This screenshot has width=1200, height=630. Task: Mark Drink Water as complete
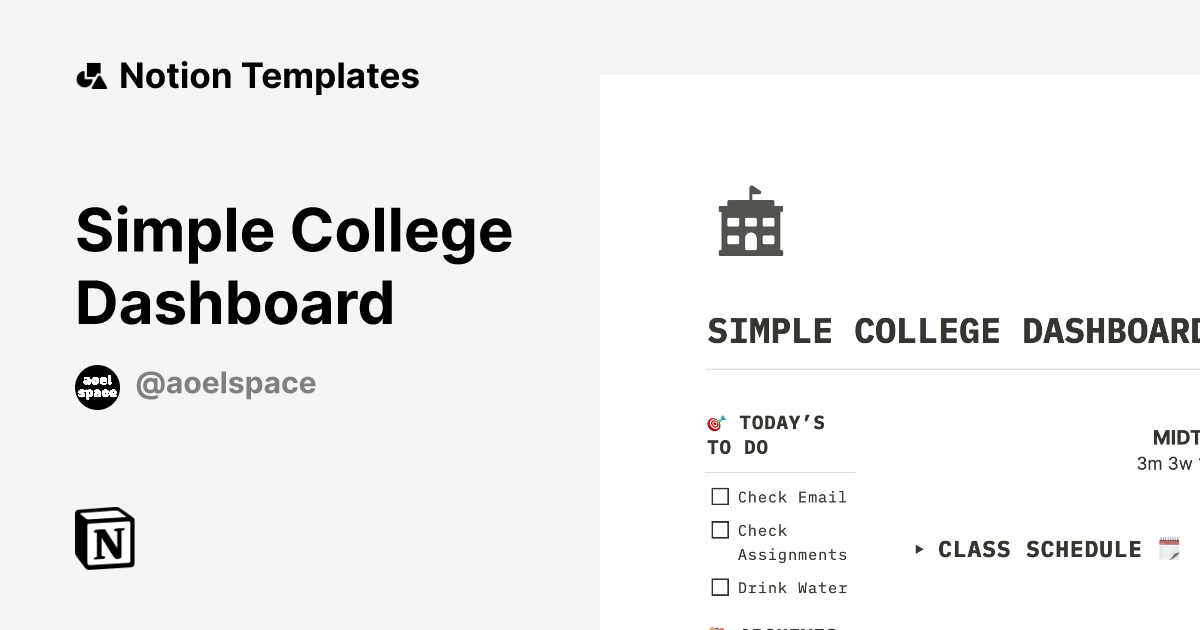720,587
